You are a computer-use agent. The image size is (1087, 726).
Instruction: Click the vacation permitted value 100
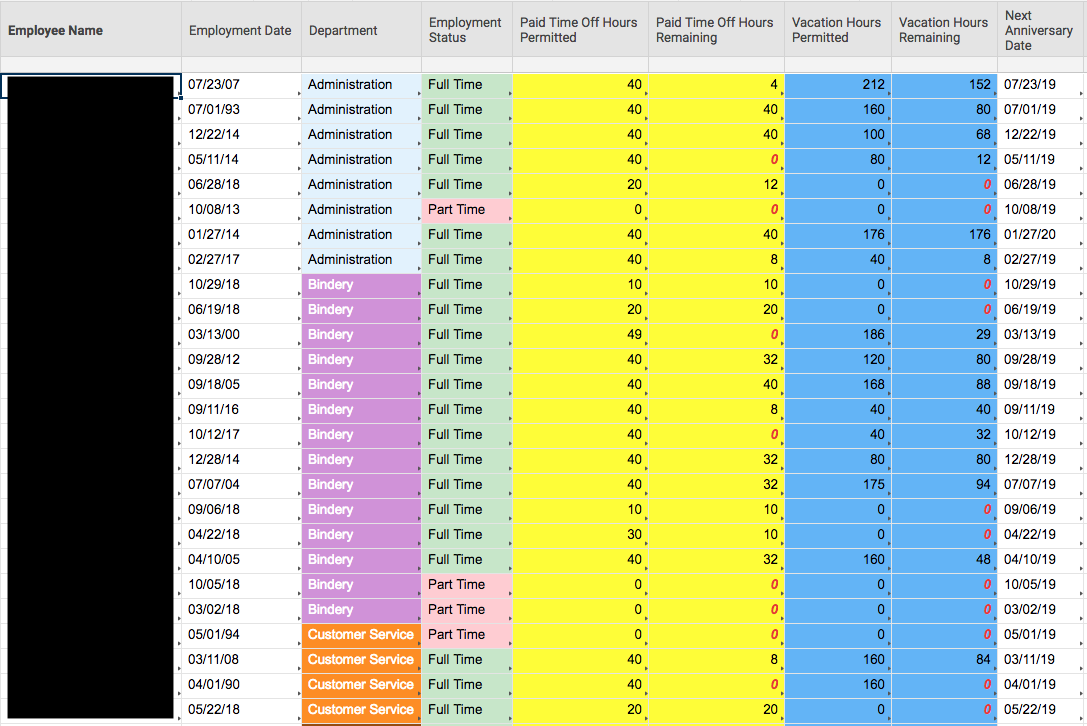coord(837,135)
